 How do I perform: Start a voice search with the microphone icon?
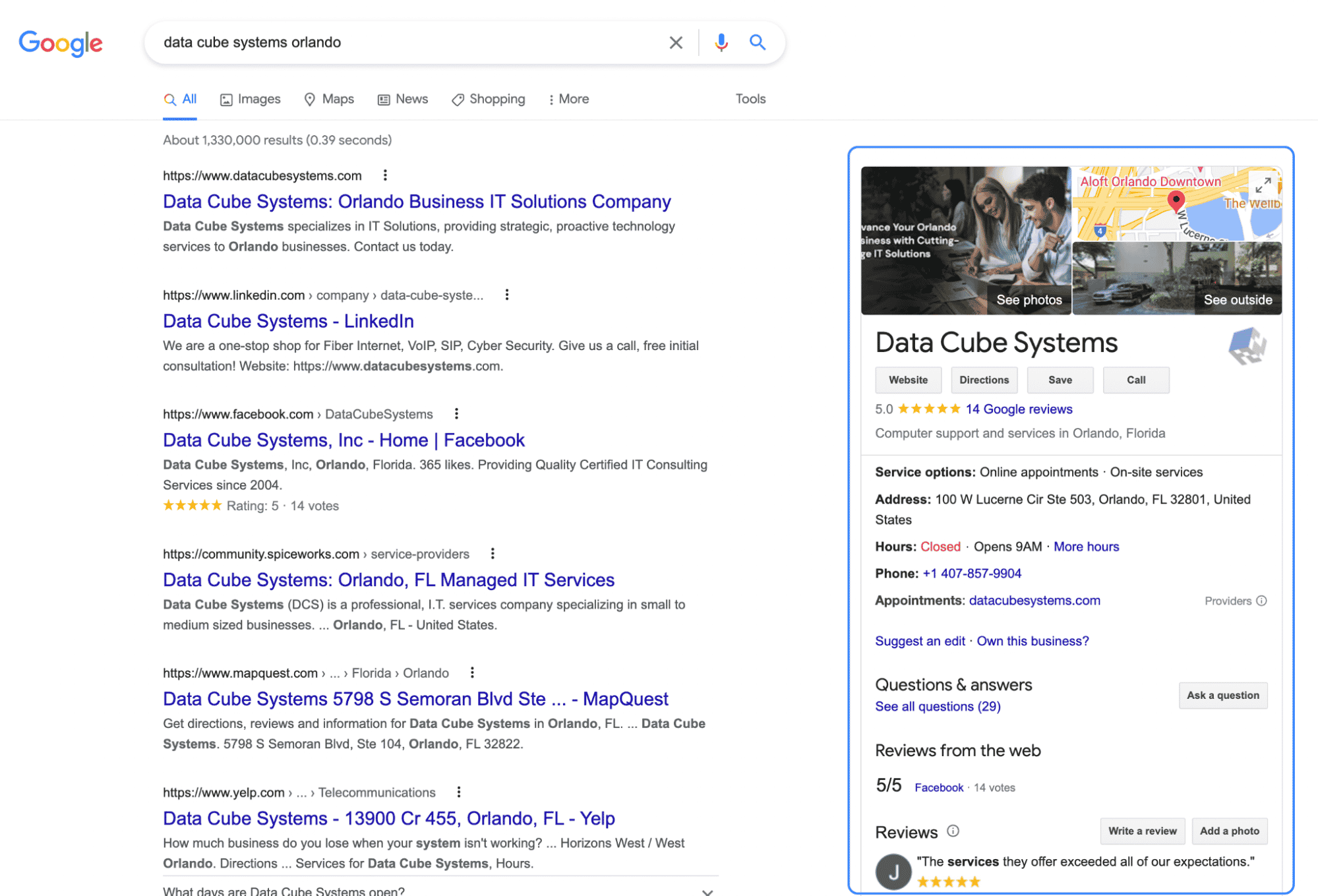coord(720,42)
